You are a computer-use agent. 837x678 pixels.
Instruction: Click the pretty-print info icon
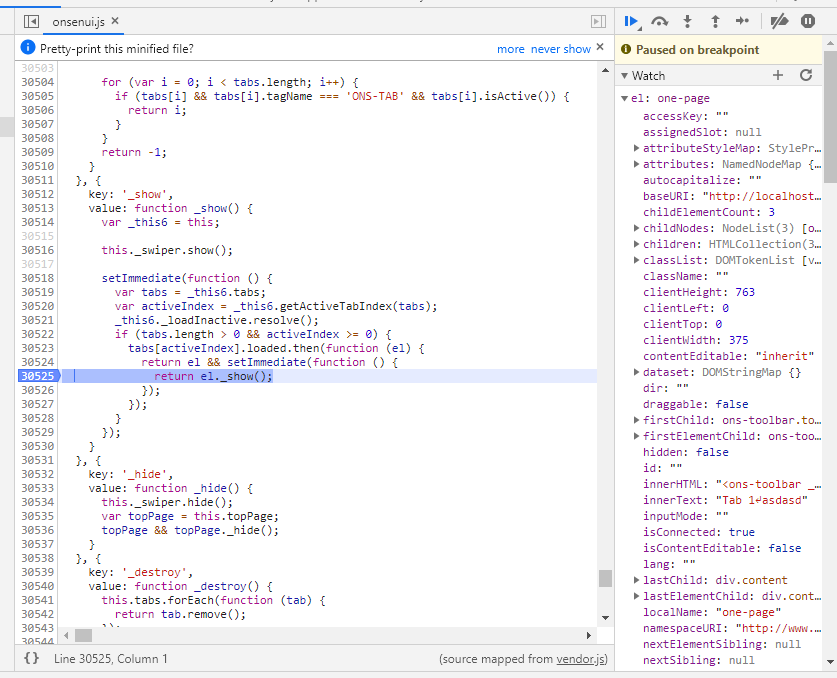[28, 48]
